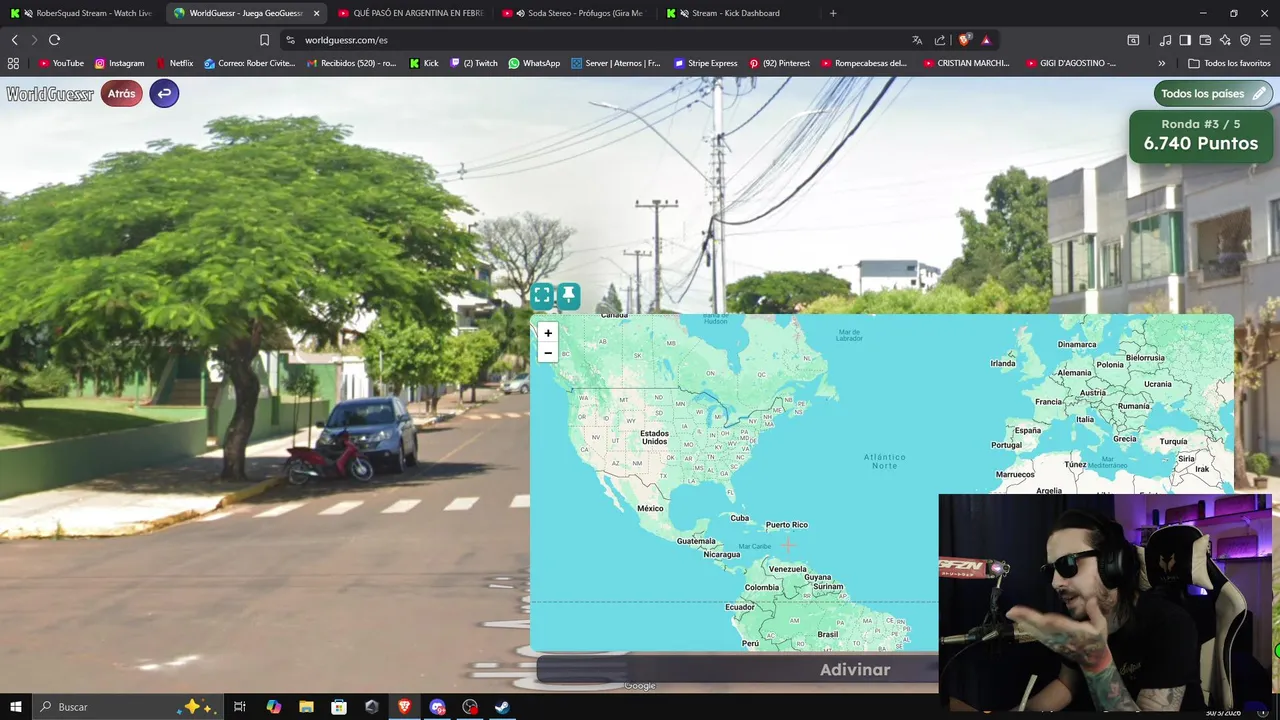The height and width of the screenshot is (720, 1280).
Task: Open Brave Shields lion icon
Action: pos(965,40)
